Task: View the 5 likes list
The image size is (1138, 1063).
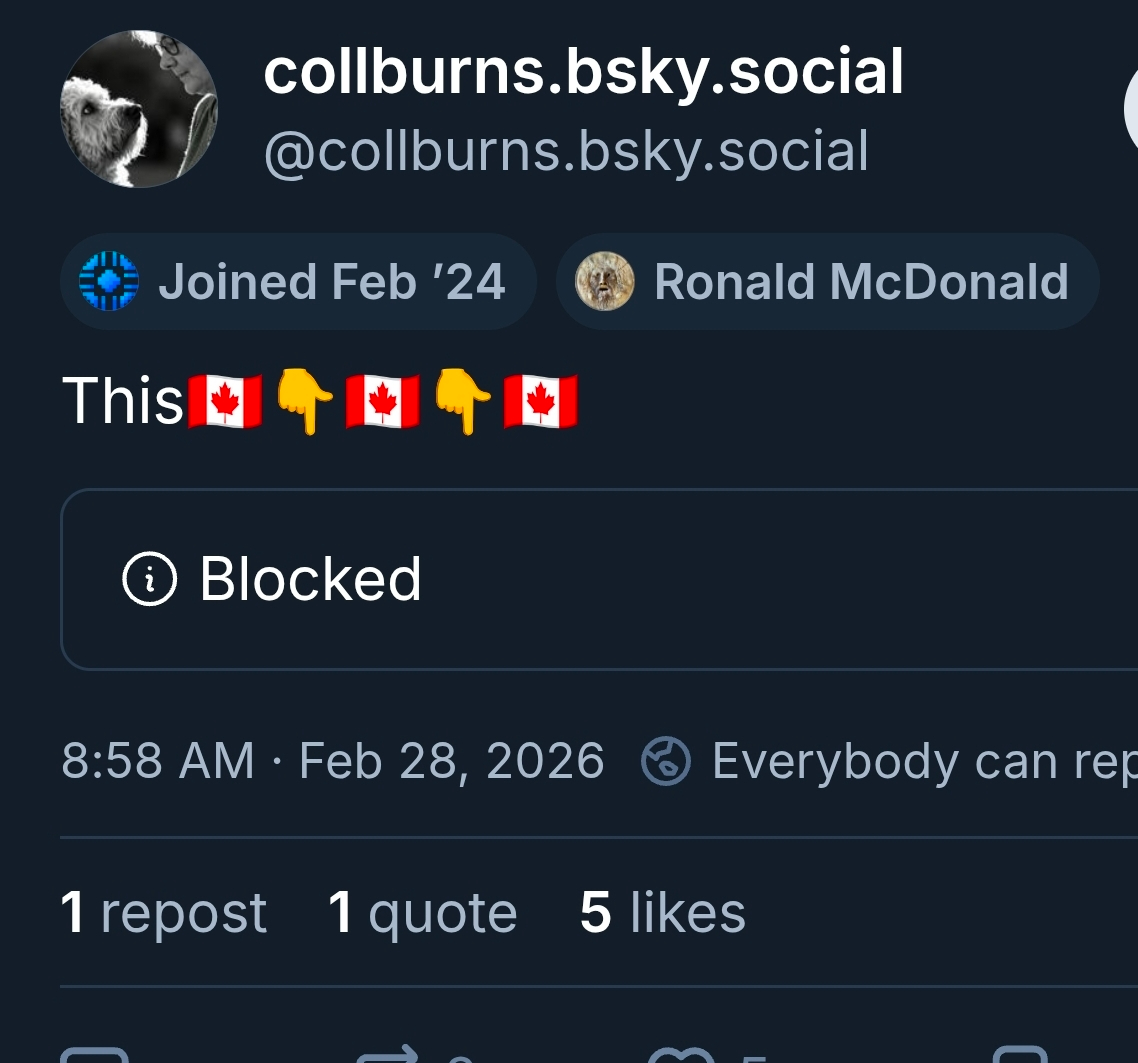Action: 662,913
